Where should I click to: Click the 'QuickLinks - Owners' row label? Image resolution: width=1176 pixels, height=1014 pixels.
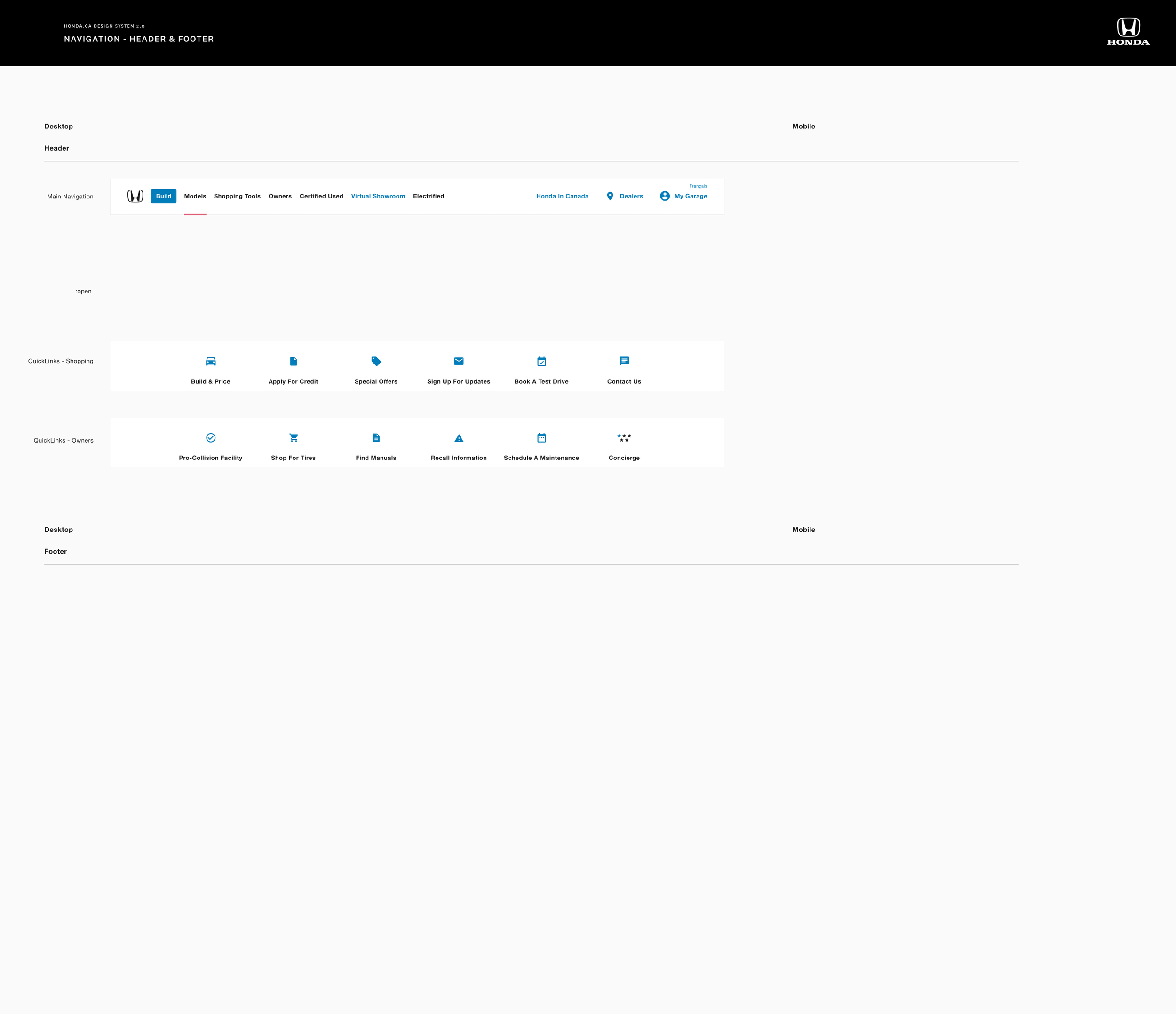tap(64, 441)
